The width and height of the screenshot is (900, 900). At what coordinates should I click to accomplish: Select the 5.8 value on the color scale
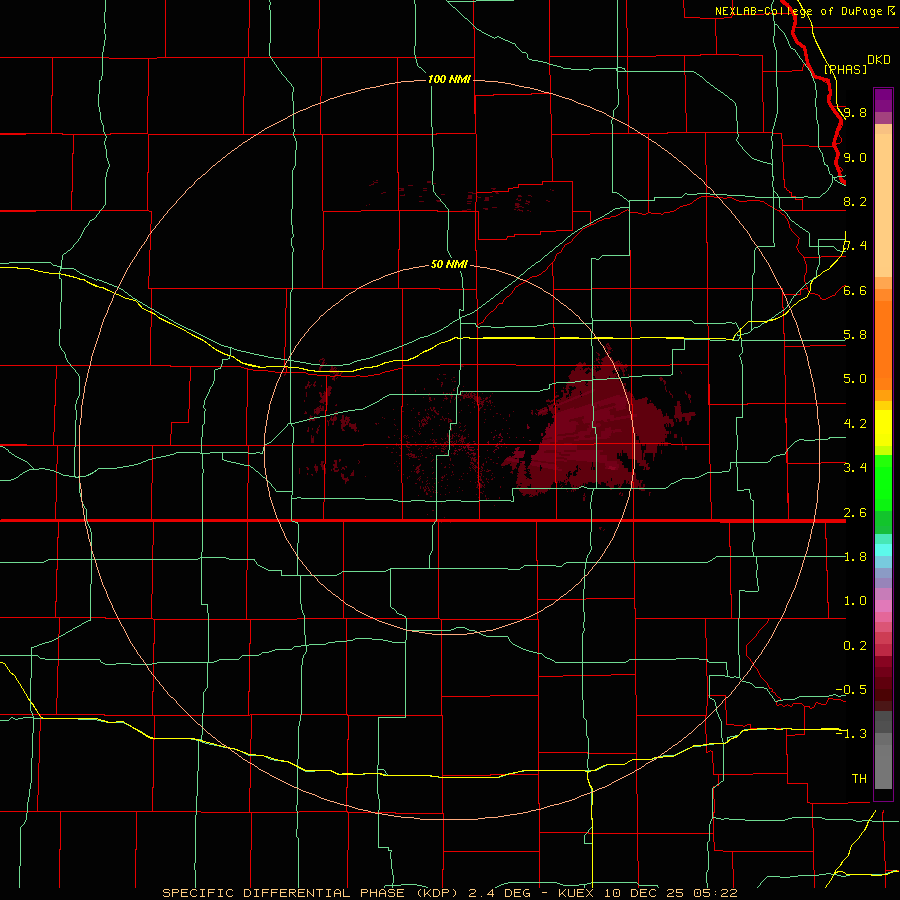(855, 335)
